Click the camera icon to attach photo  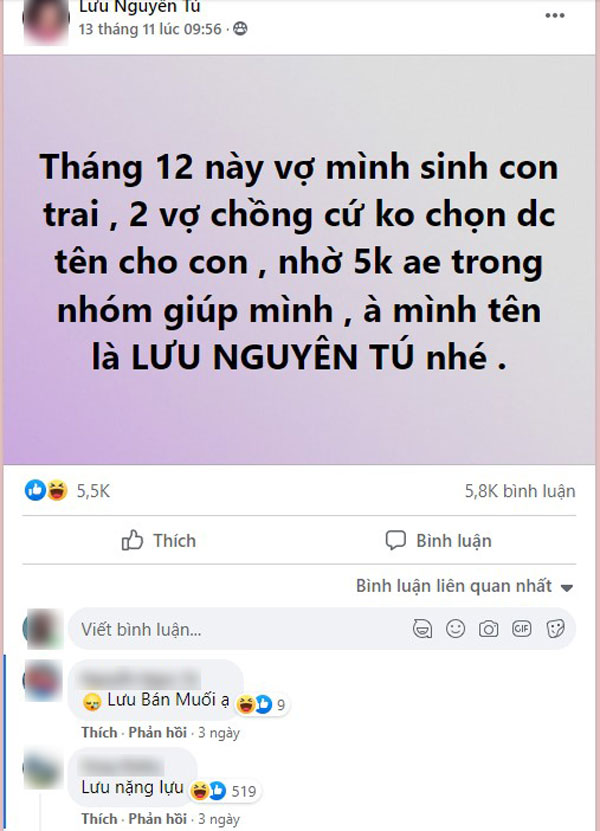488,629
